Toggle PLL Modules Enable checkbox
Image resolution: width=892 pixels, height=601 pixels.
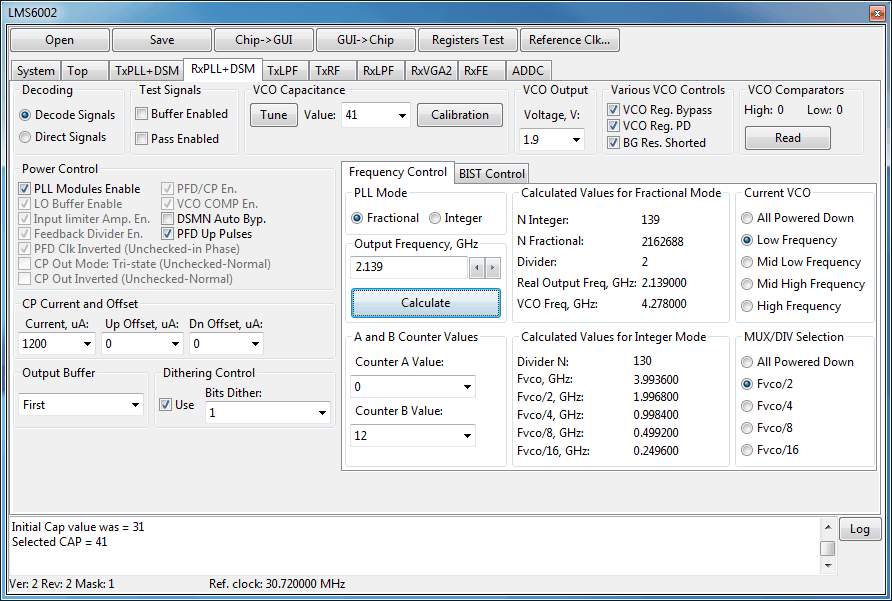pyautogui.click(x=25, y=189)
